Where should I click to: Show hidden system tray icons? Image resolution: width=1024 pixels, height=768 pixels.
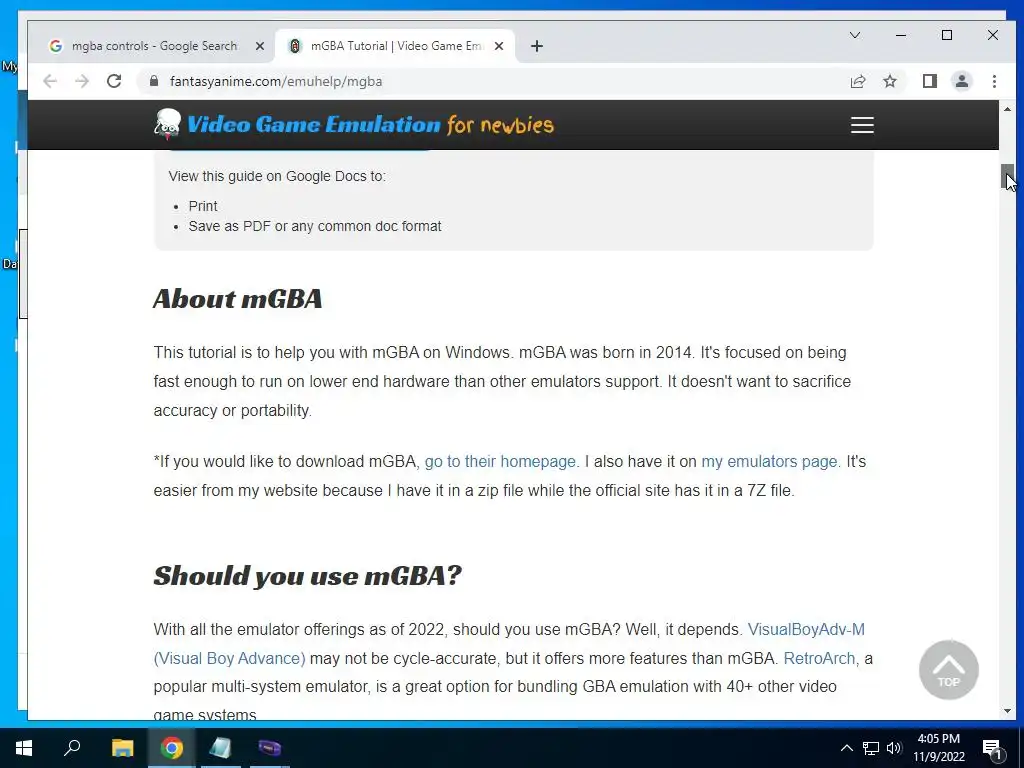tap(846, 748)
